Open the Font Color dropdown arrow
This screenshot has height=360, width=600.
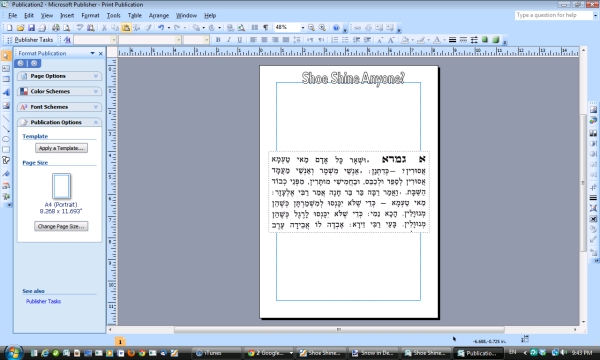pos(444,40)
